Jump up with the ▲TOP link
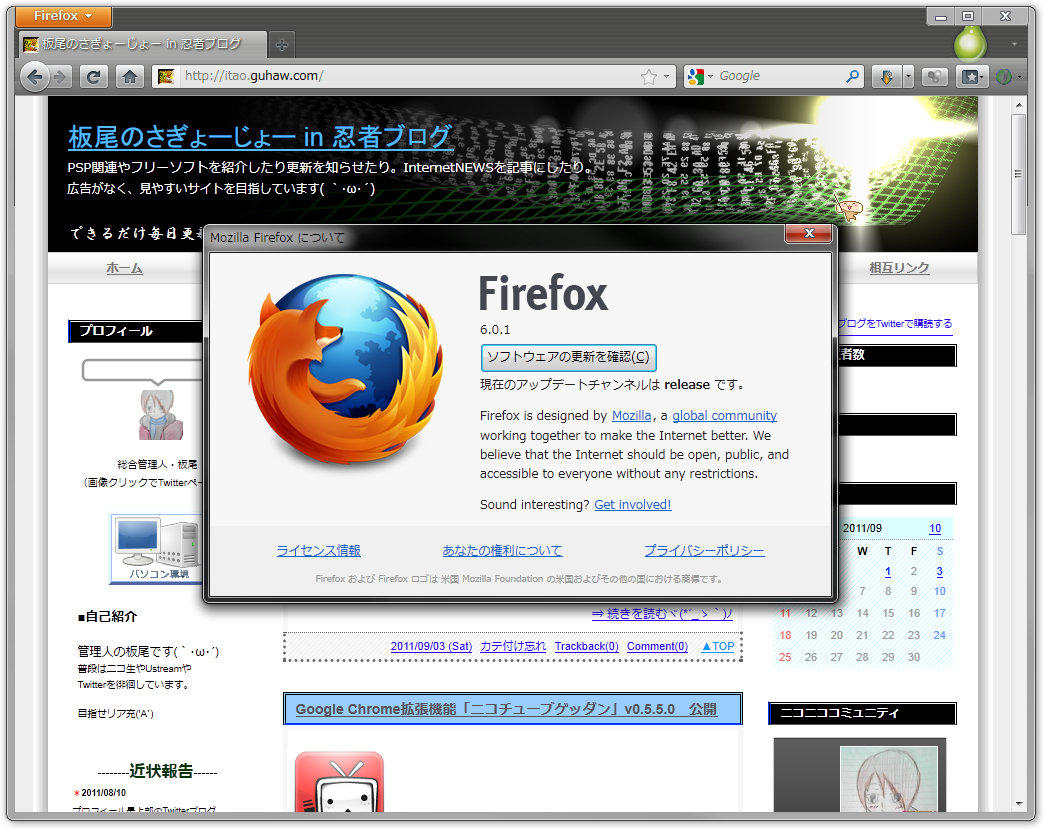The image size is (1044, 829). tap(718, 646)
